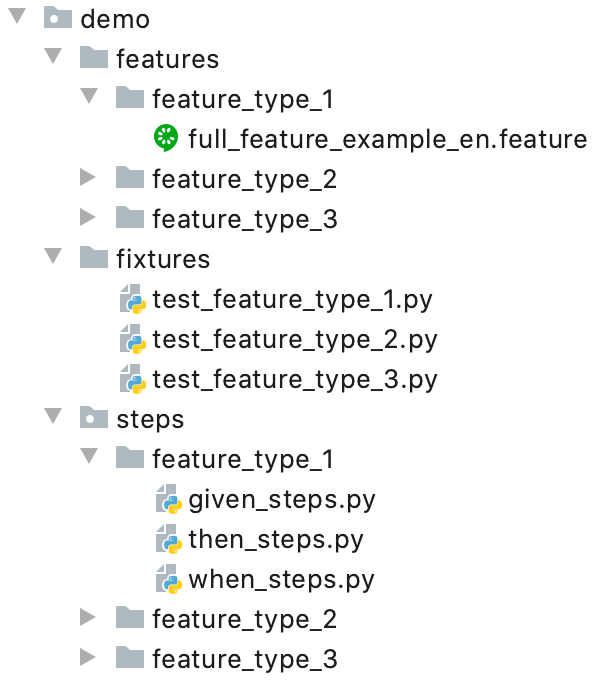Collapse the demo root folder
Image resolution: width=594 pixels, height=680 pixels.
(x=17, y=16)
